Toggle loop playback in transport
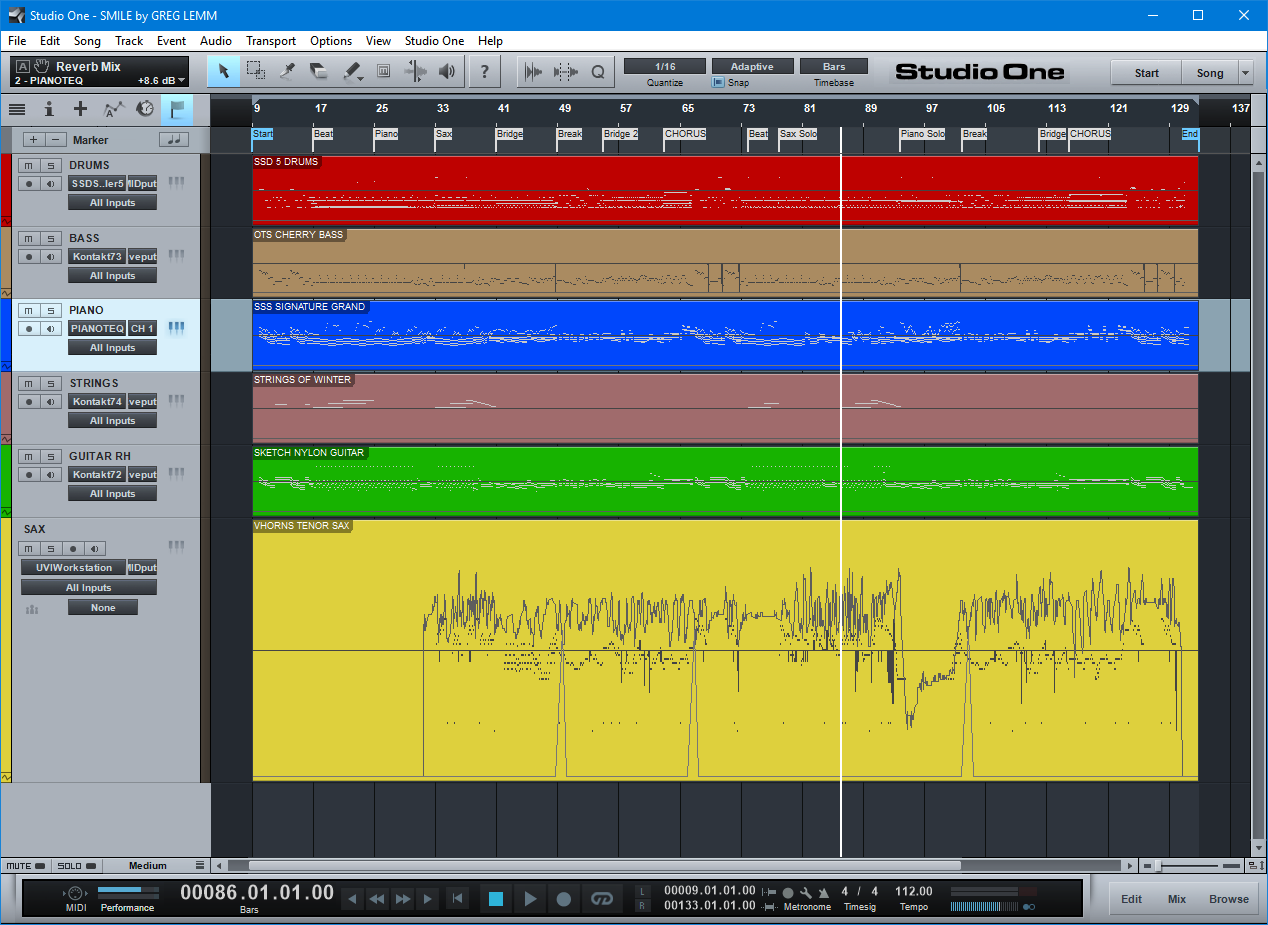1268x925 pixels. click(x=601, y=899)
